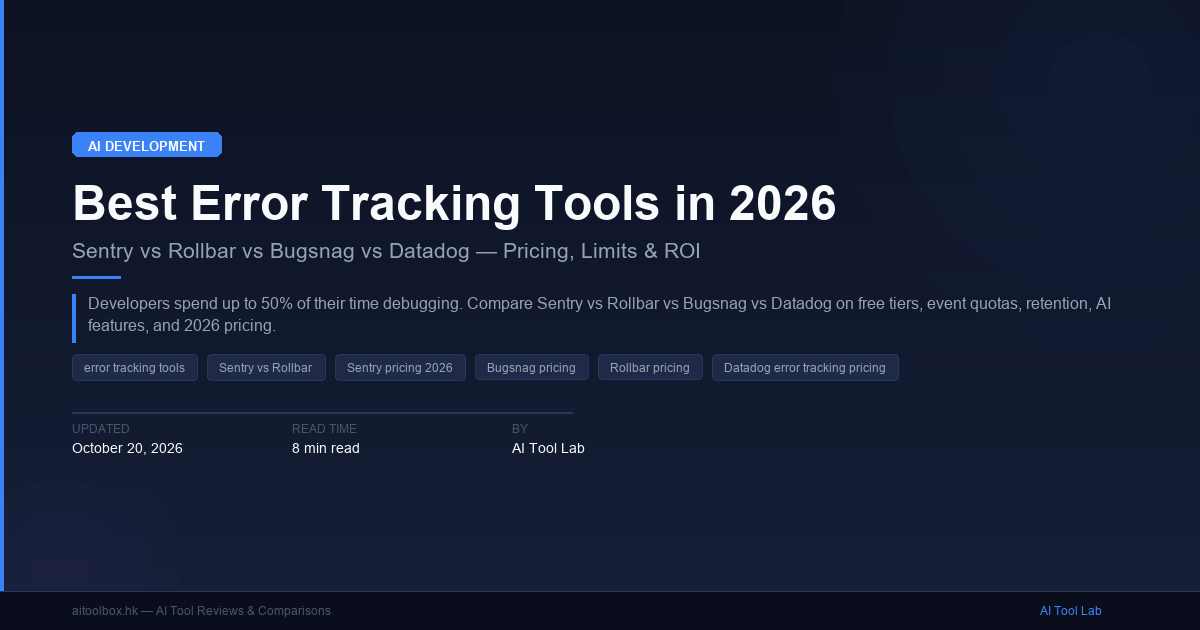The height and width of the screenshot is (630, 1200).
Task: Open the 'Rollbar pricing' tag
Action: click(650, 368)
